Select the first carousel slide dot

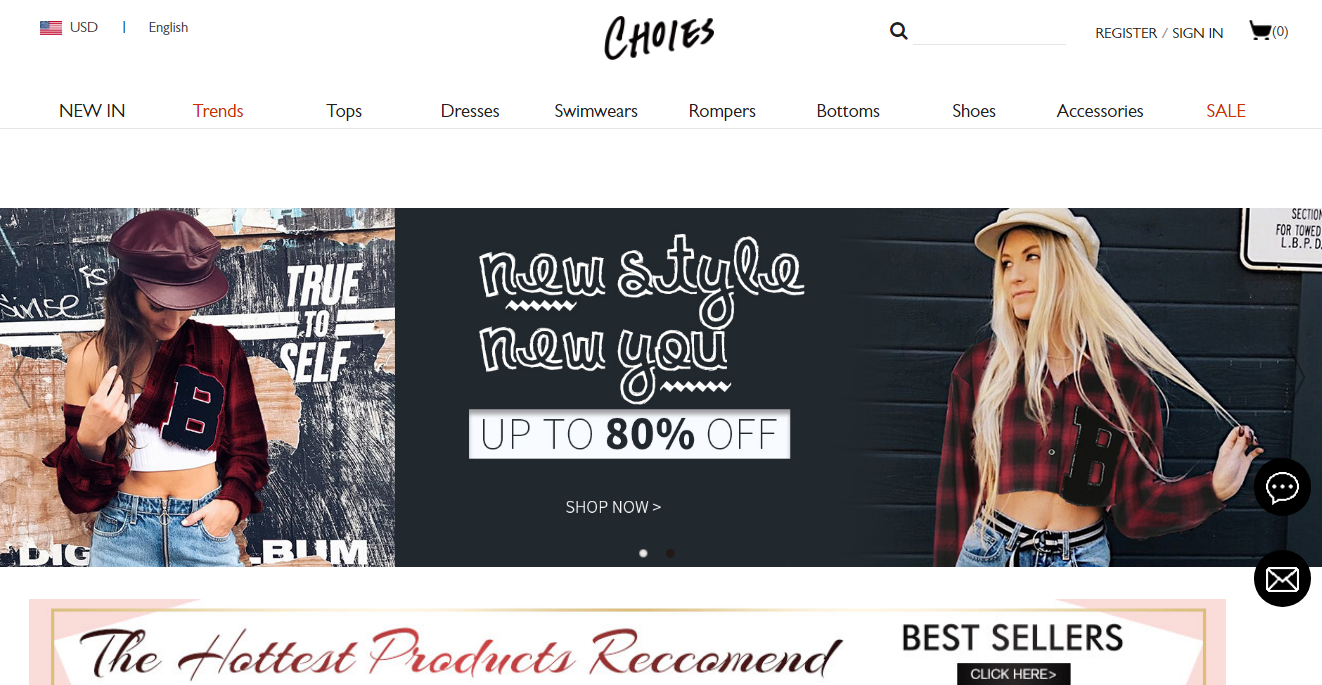point(643,553)
